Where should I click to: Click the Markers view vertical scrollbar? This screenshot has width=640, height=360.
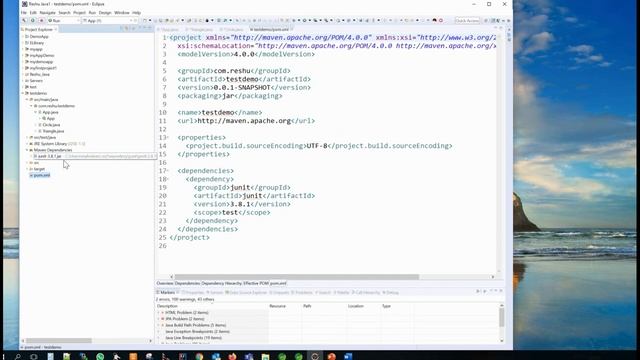(502, 318)
